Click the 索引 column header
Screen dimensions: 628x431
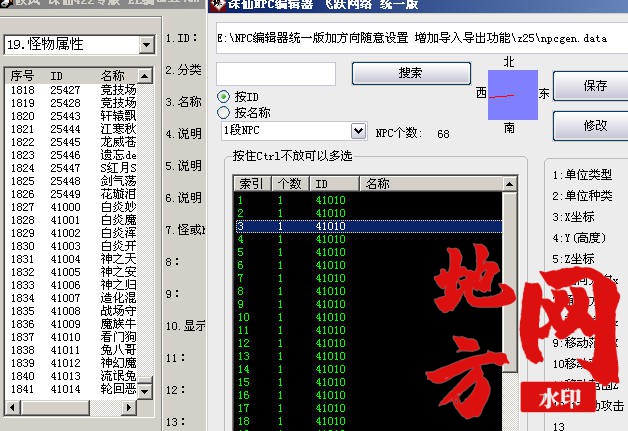[x=252, y=184]
